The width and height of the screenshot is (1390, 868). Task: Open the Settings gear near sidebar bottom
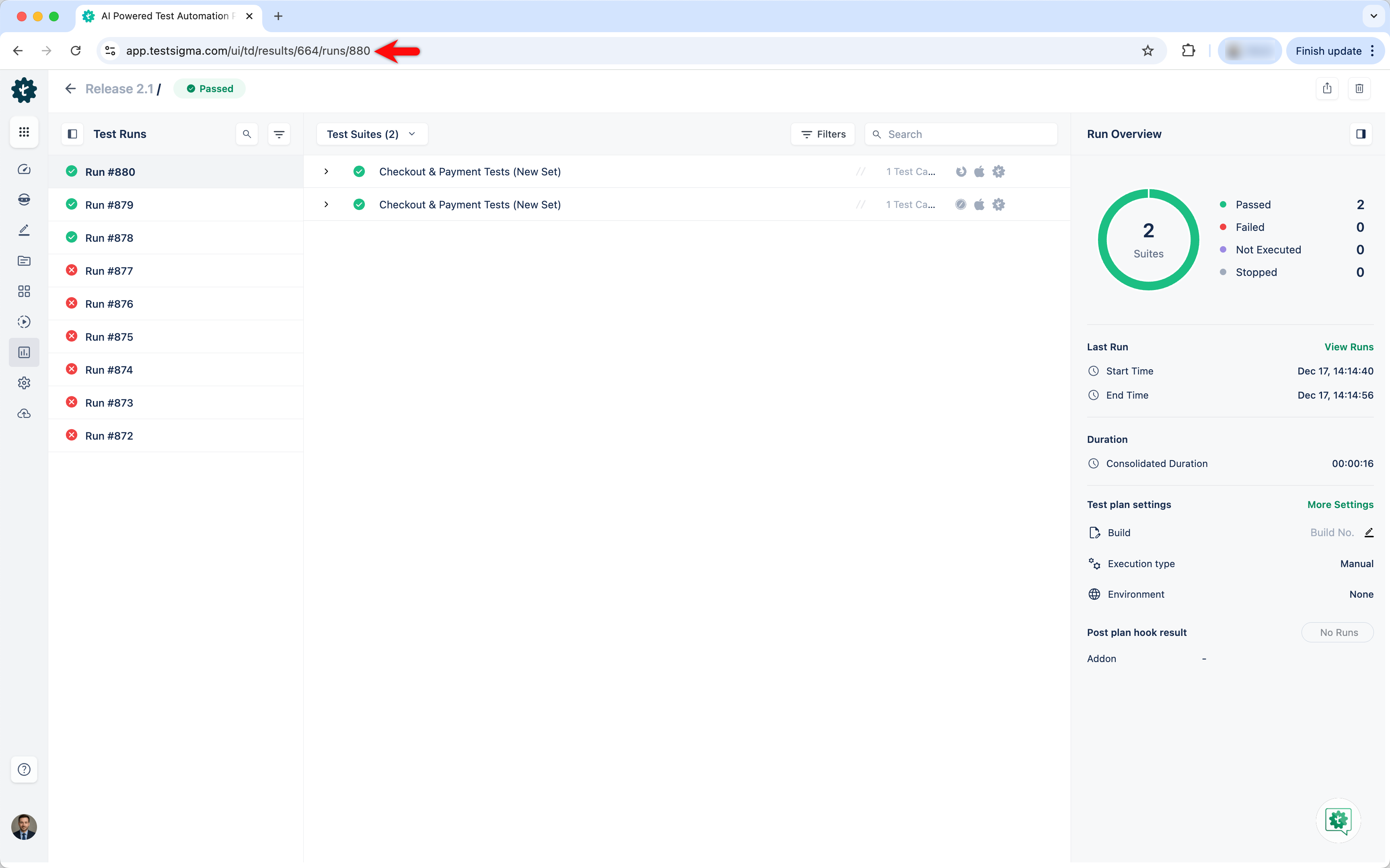24,383
